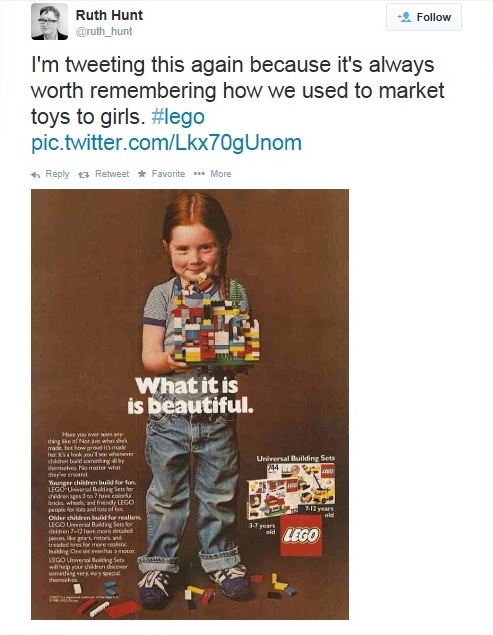Click the Reply text label
This screenshot has height=635, width=493.
[57, 174]
